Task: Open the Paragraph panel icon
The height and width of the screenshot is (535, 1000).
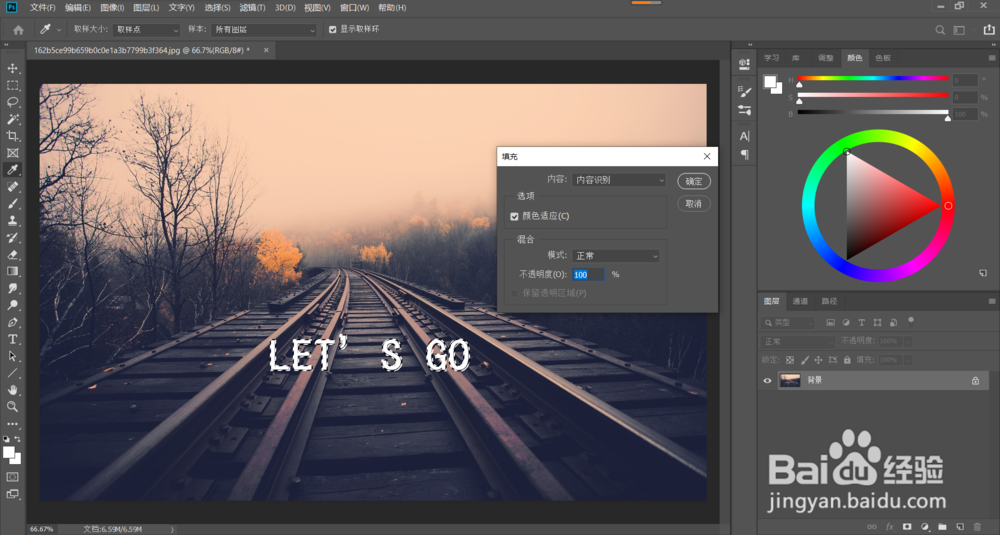Action: tap(744, 154)
